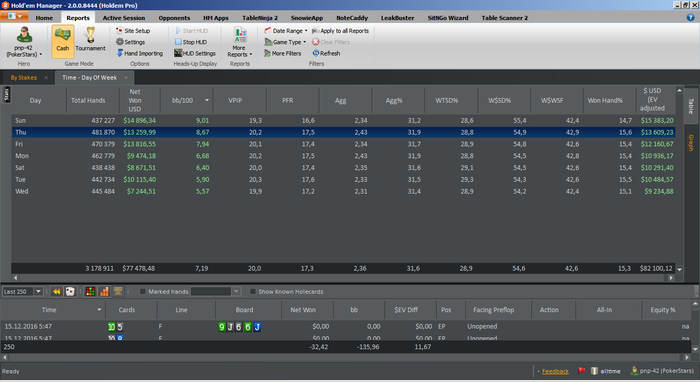The image size is (700, 382).
Task: Open the Last 250 hands dropdown
Action: [x=22, y=291]
